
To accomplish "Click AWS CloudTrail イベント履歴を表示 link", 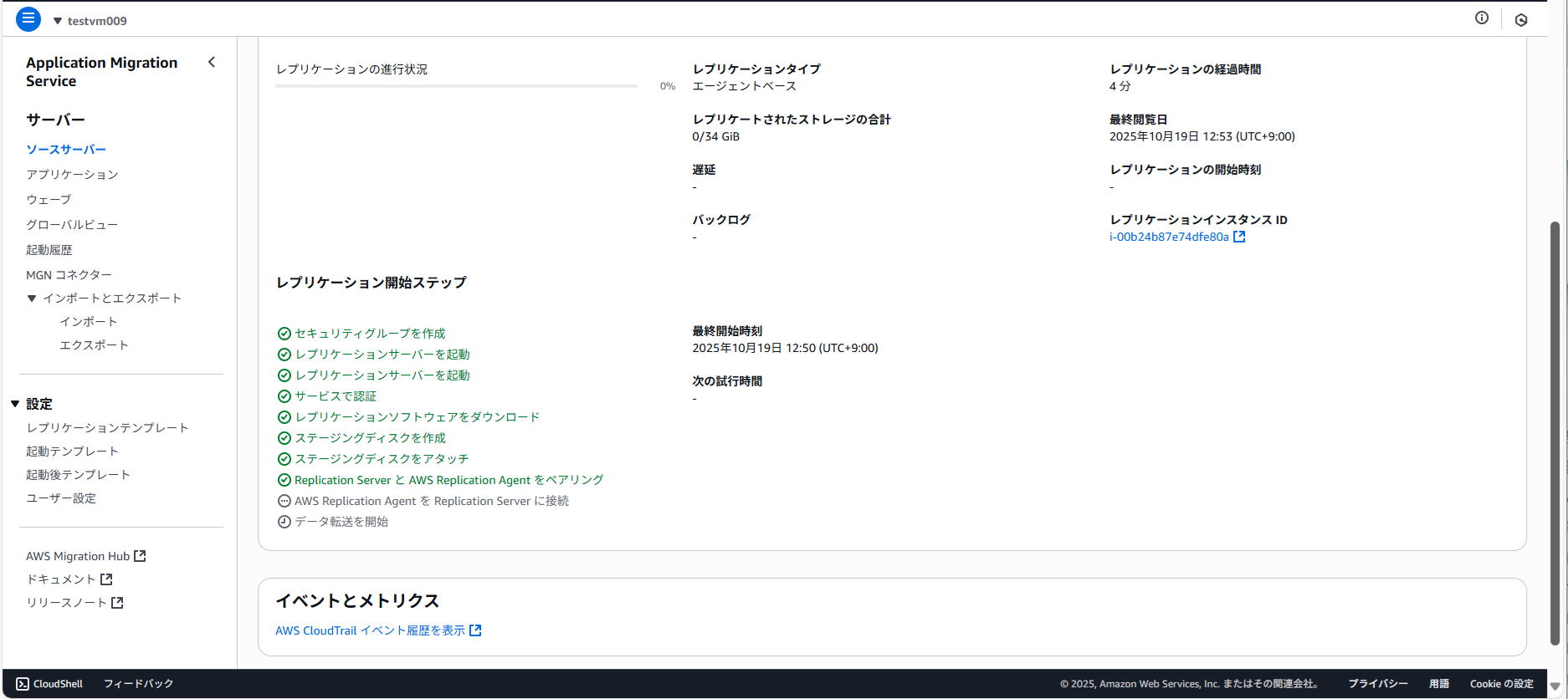I will tap(370, 630).
